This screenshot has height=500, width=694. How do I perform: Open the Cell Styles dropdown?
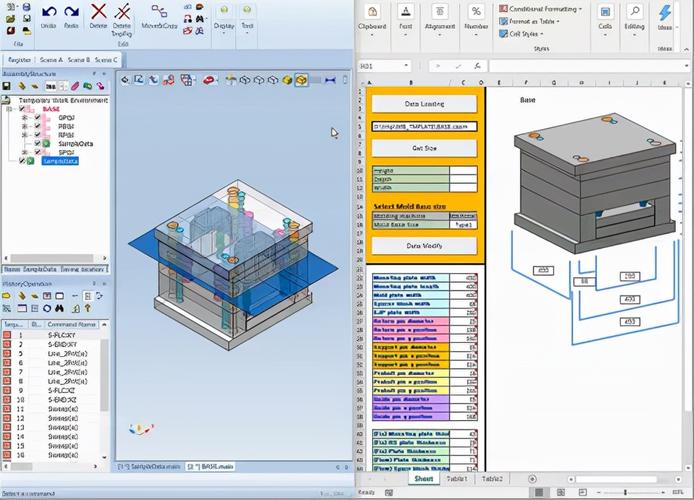tap(521, 34)
